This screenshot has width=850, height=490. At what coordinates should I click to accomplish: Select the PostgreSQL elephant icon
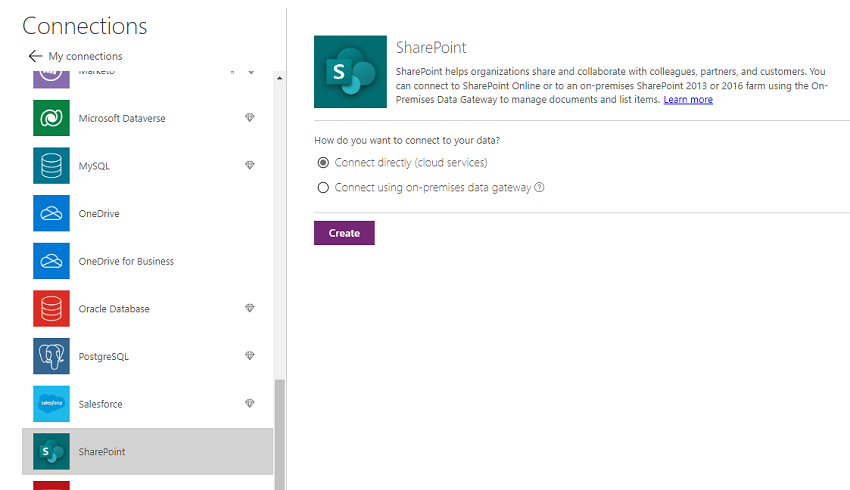[51, 357]
